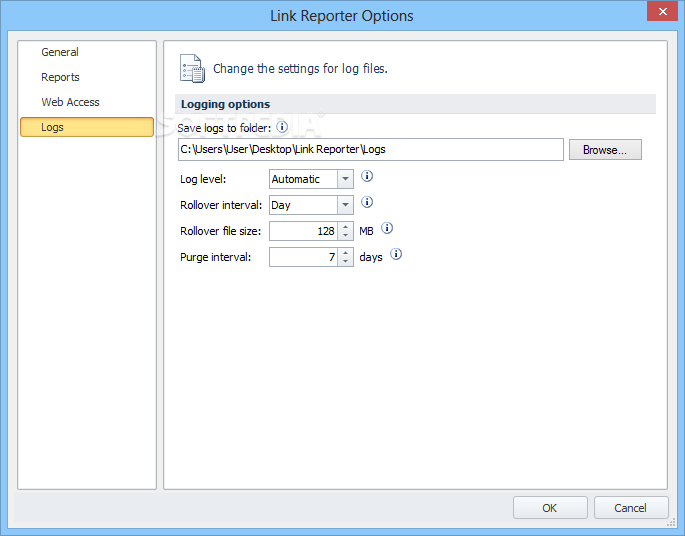Click the info icon beside Purge interval days

[396, 254]
